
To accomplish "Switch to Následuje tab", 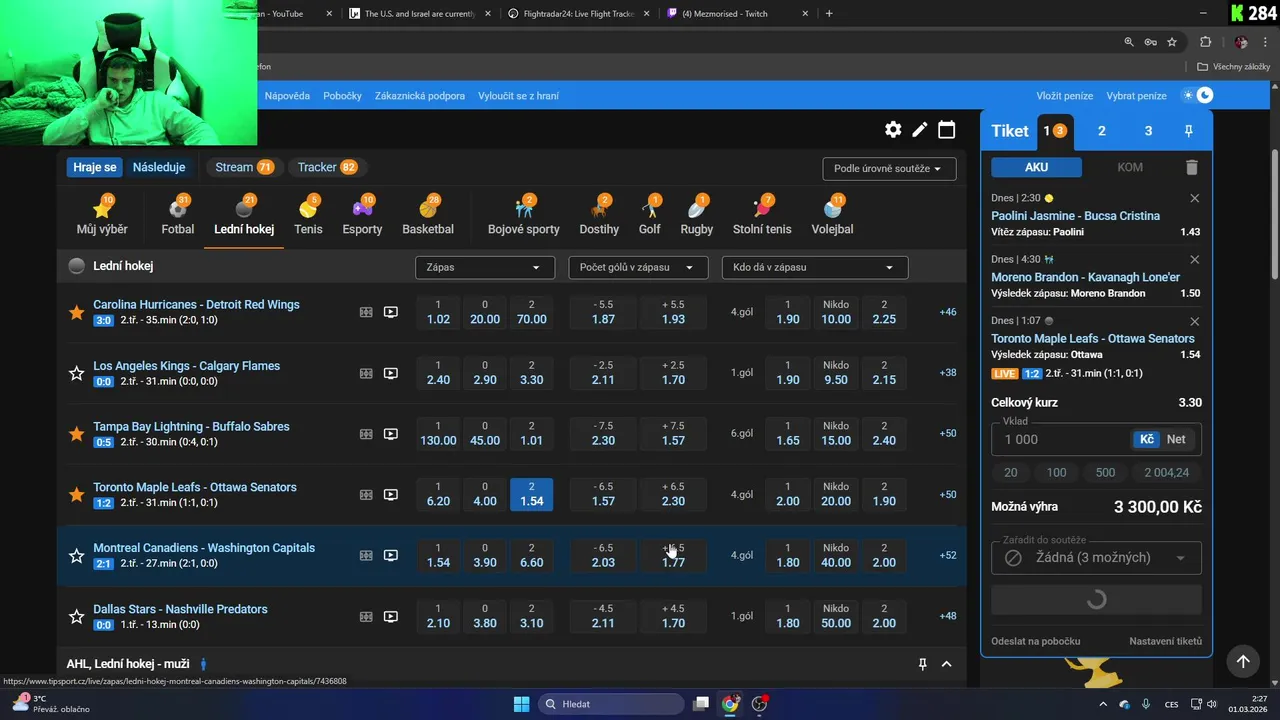I will (159, 167).
